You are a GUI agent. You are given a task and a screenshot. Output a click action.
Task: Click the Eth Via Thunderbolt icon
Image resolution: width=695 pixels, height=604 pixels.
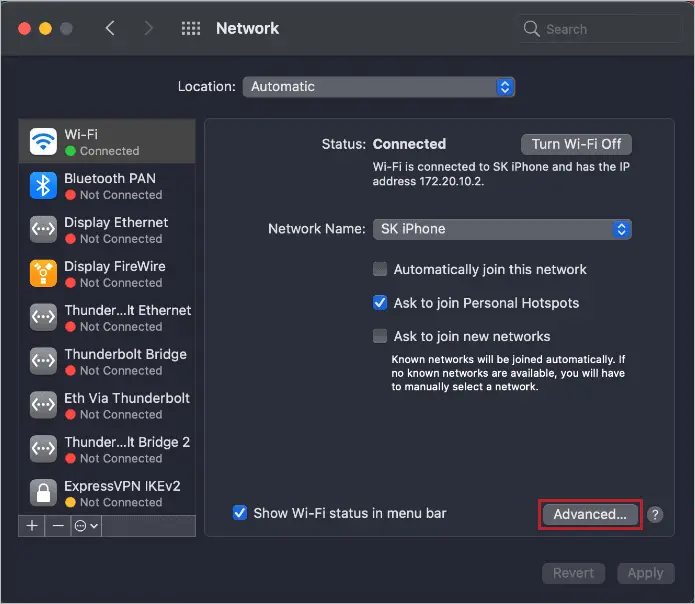pos(43,405)
